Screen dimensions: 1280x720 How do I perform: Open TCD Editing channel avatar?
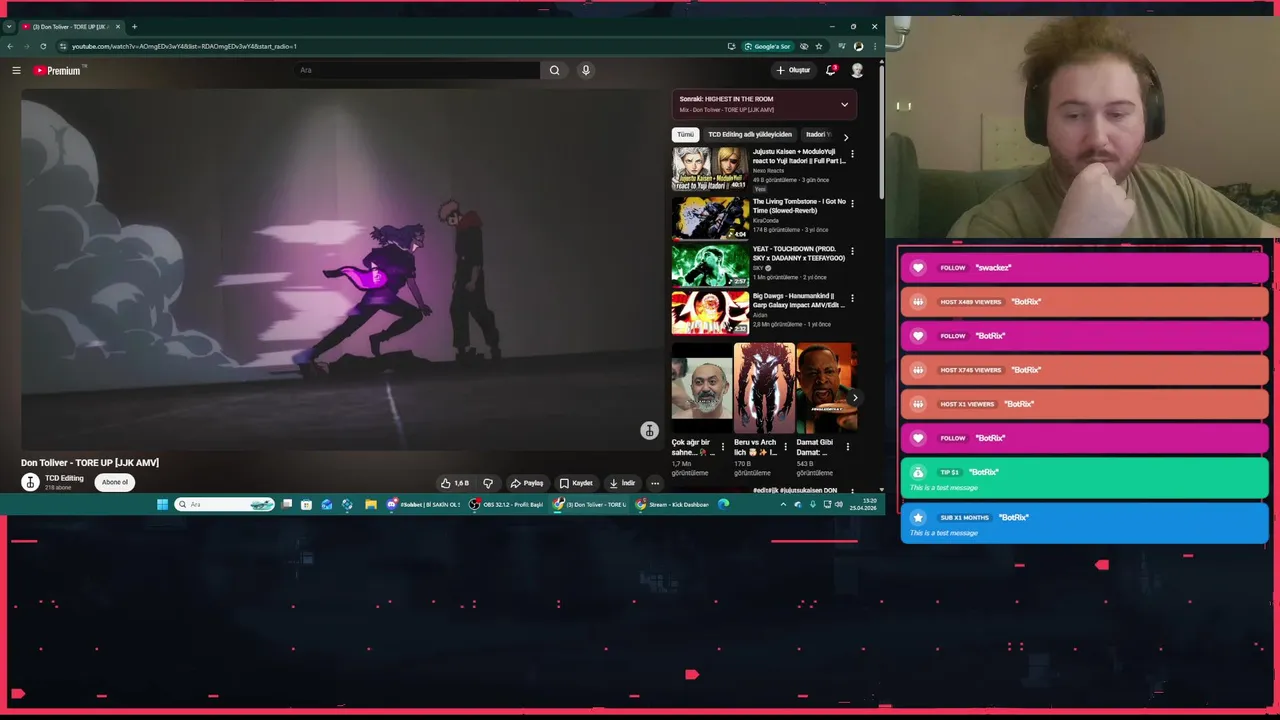coord(30,482)
